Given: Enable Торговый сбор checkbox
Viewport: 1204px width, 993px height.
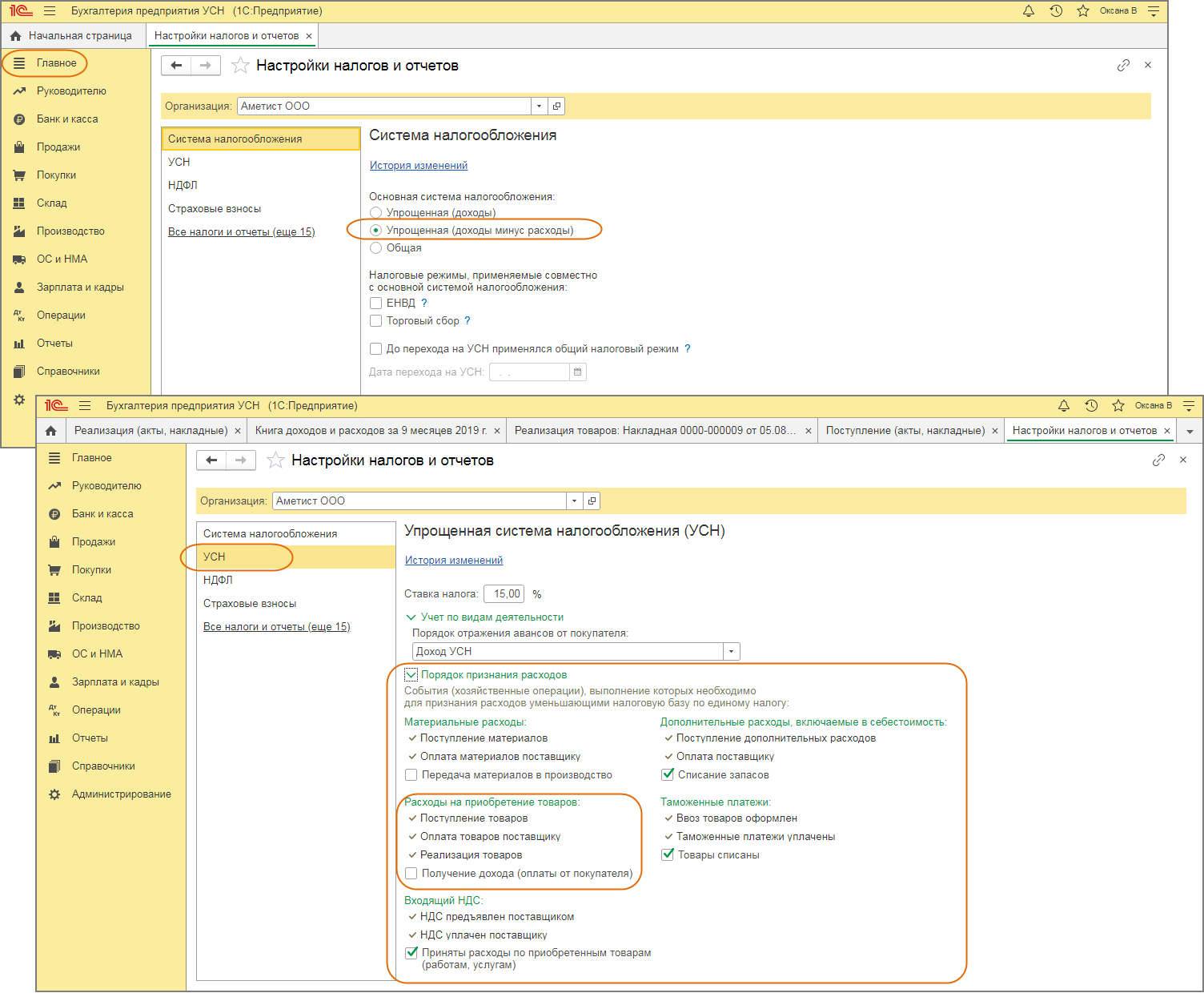Looking at the screenshot, I should pos(375,321).
